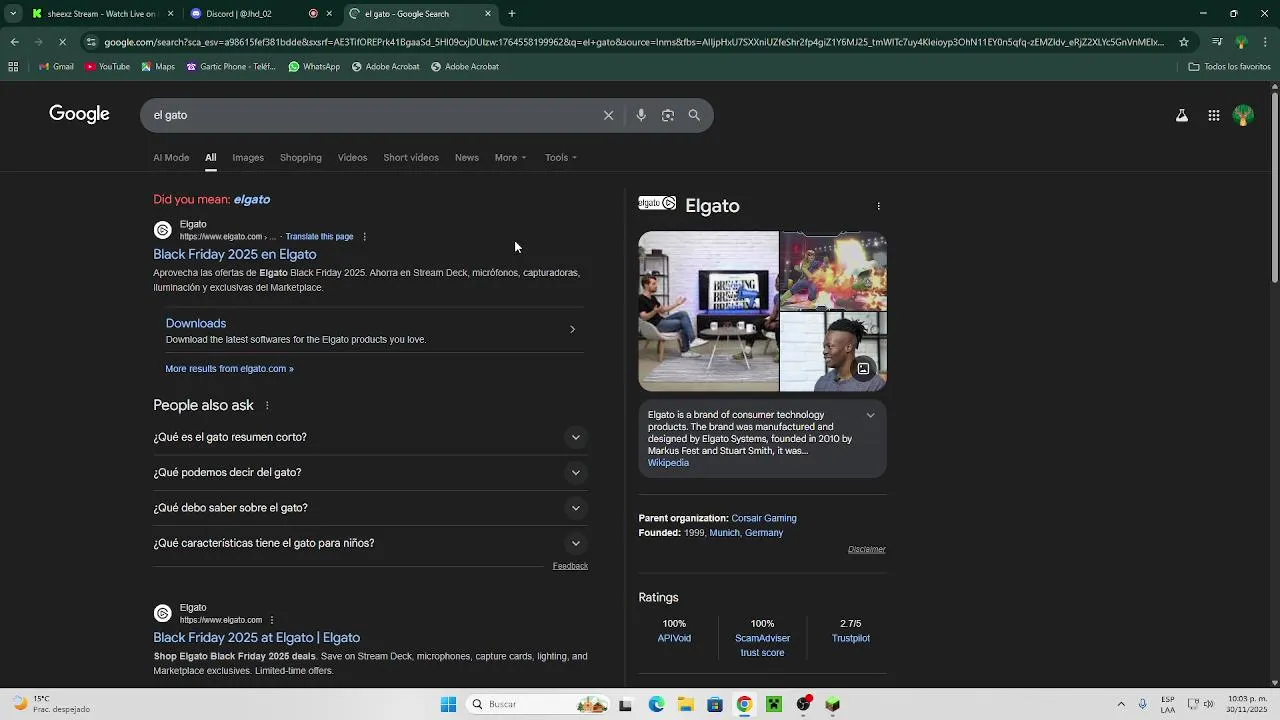
Task: Open the Tools dropdown
Action: [560, 158]
